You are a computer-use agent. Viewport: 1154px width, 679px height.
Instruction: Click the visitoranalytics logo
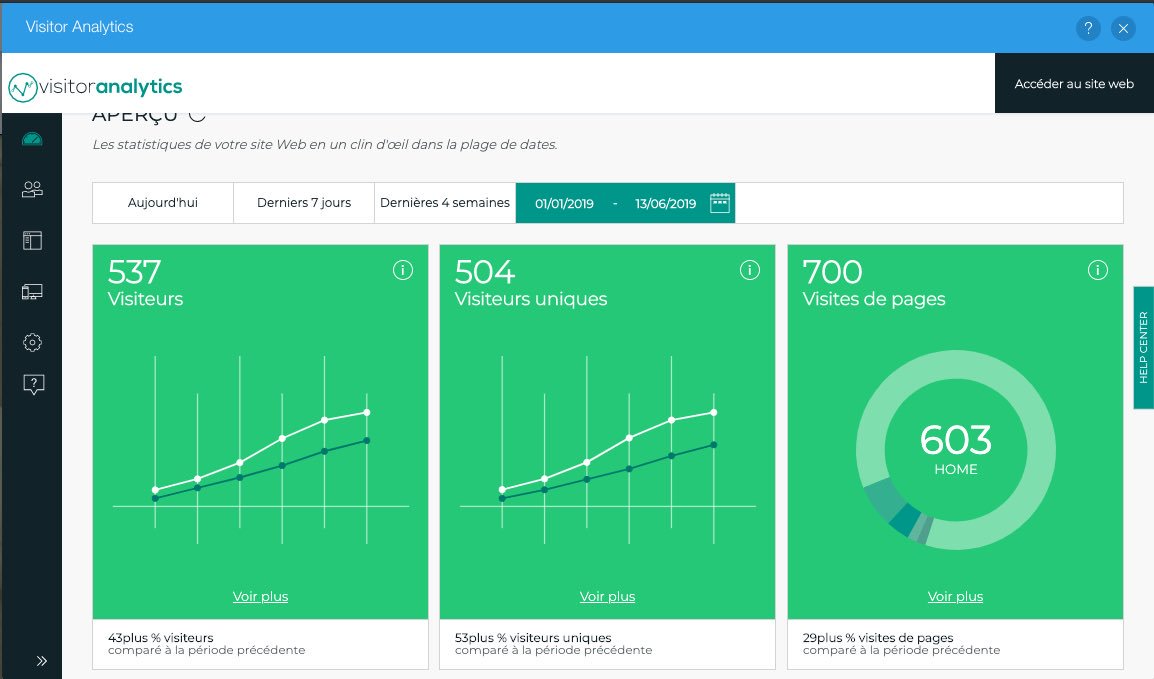[x=96, y=87]
